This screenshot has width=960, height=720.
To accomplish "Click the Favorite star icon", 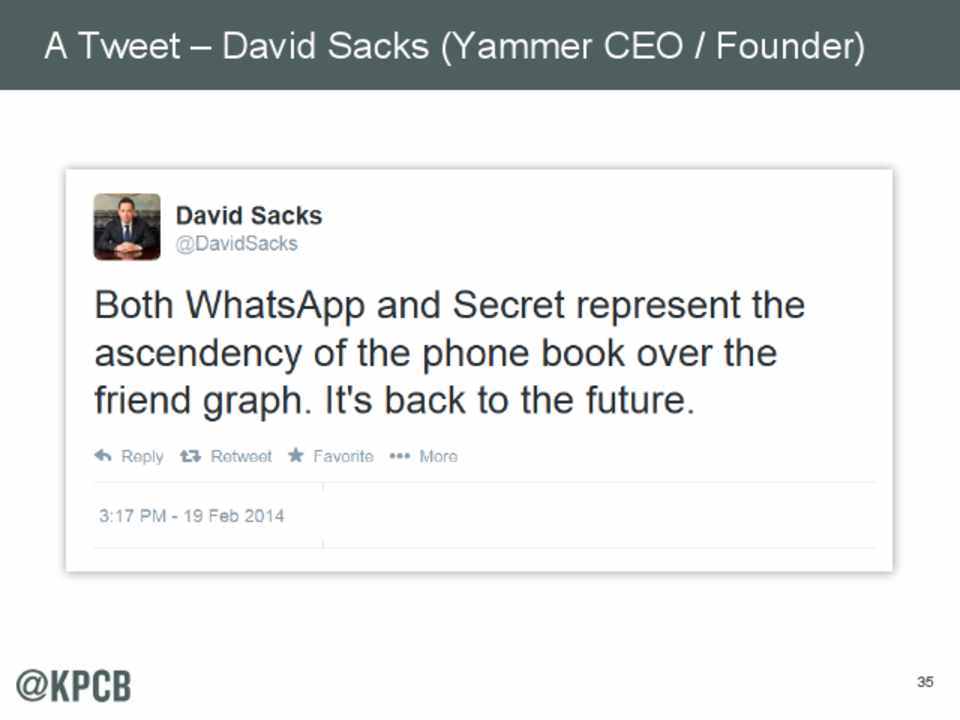I will [x=296, y=456].
